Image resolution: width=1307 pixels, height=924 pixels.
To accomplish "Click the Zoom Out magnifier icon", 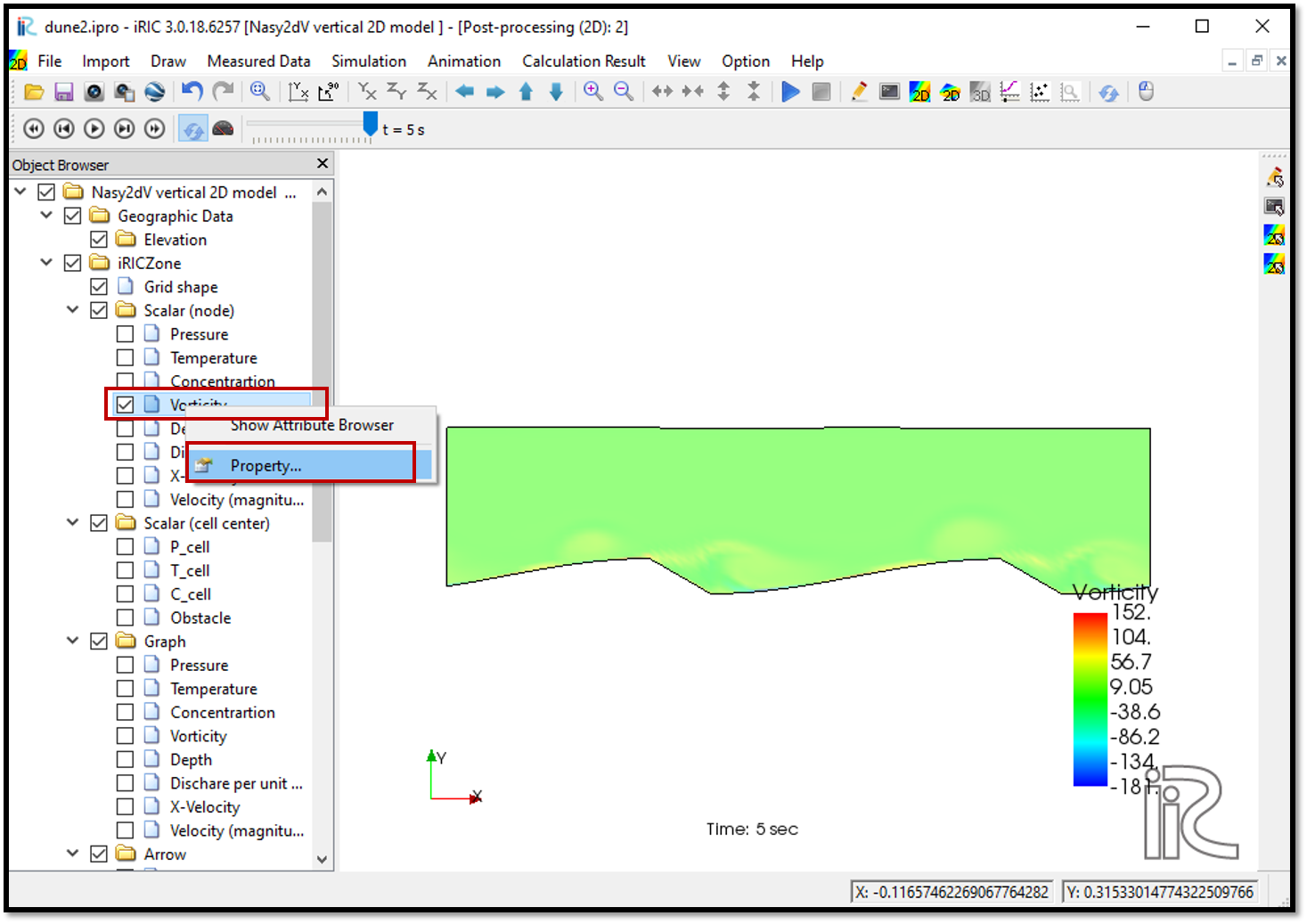I will [624, 91].
